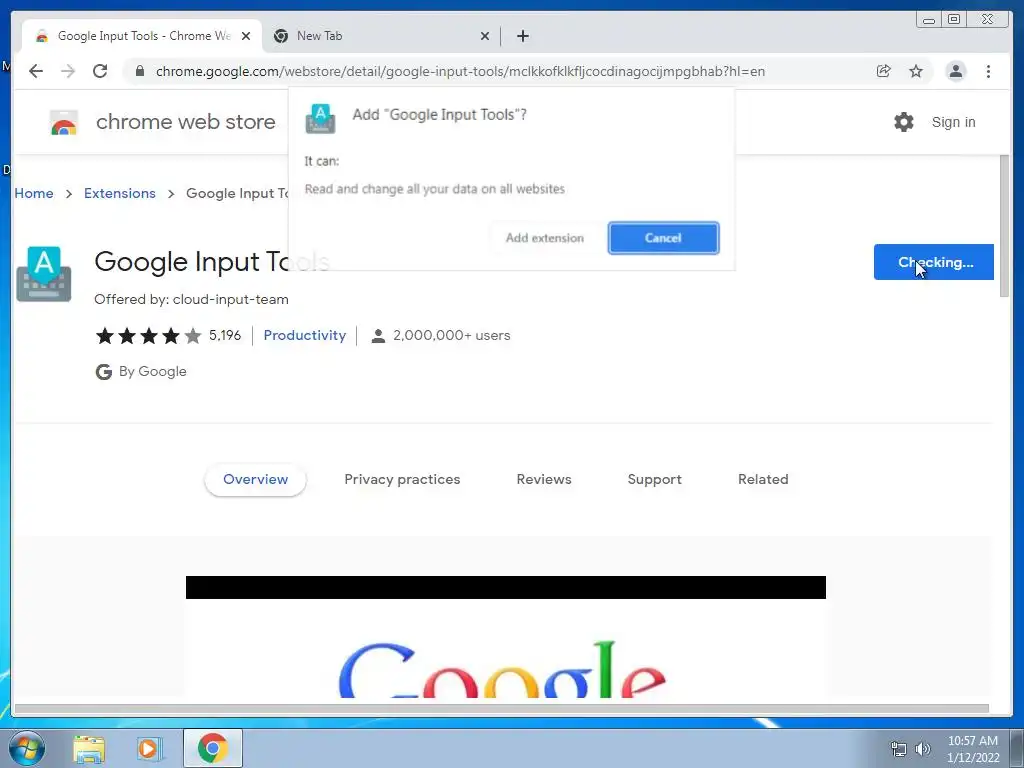Cancel the extension install dialog
Image resolution: width=1024 pixels, height=768 pixels.
point(663,238)
